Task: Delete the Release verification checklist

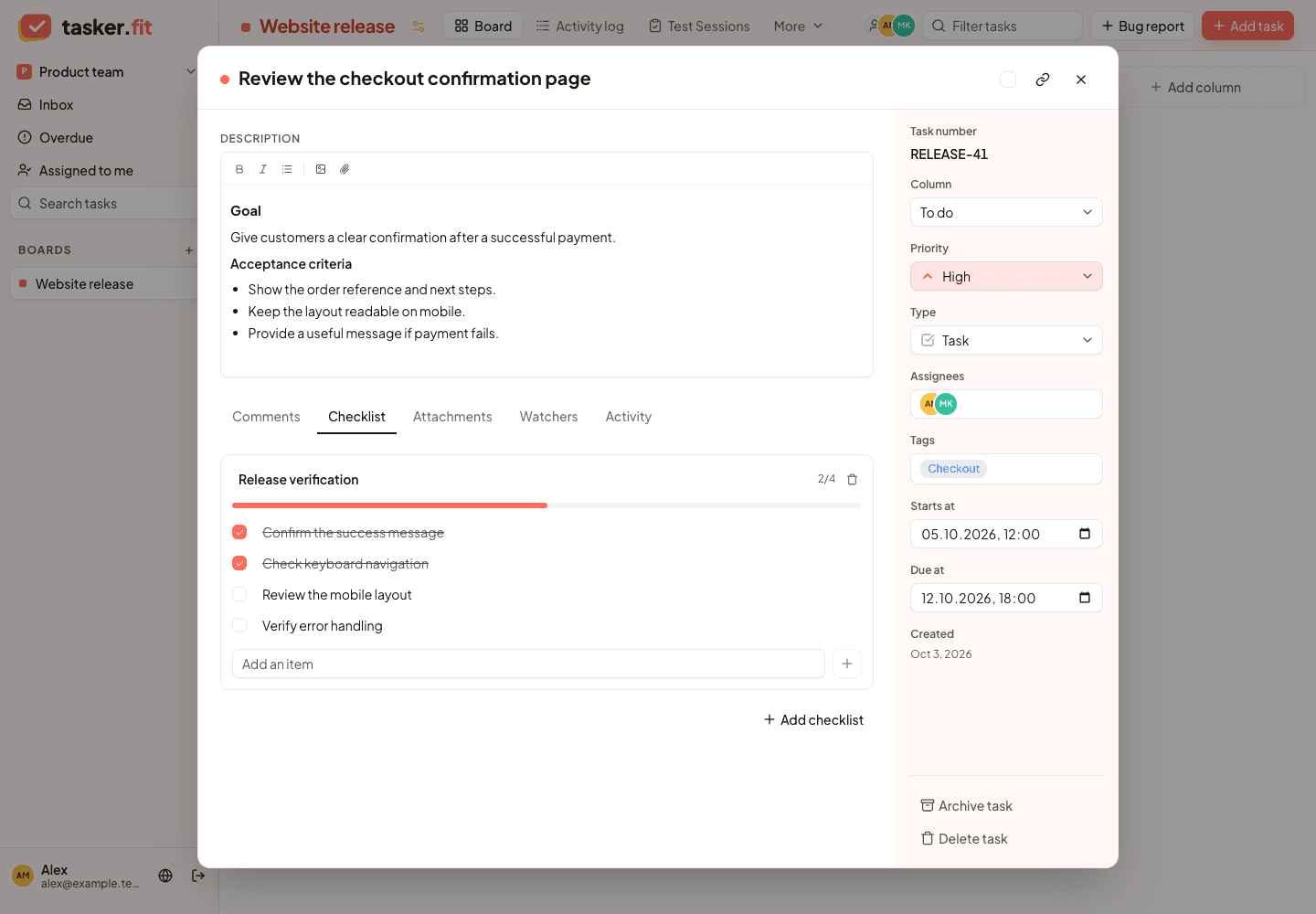Action: [852, 480]
